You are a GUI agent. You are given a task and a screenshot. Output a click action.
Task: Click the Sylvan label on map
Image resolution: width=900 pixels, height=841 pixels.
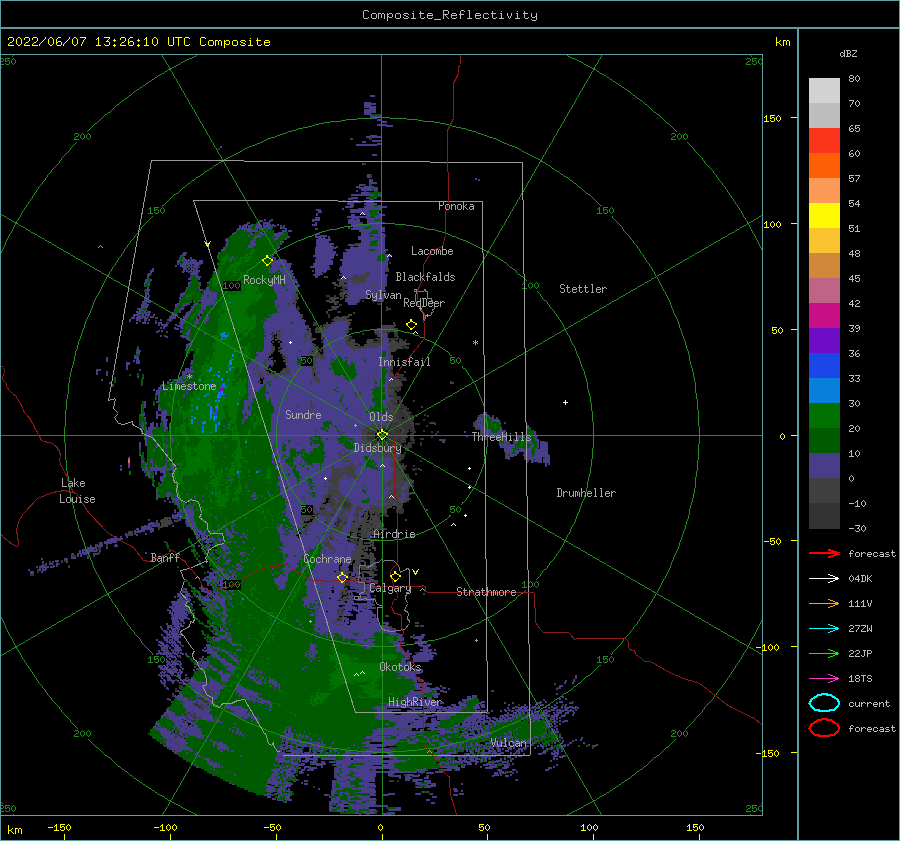tap(383, 295)
